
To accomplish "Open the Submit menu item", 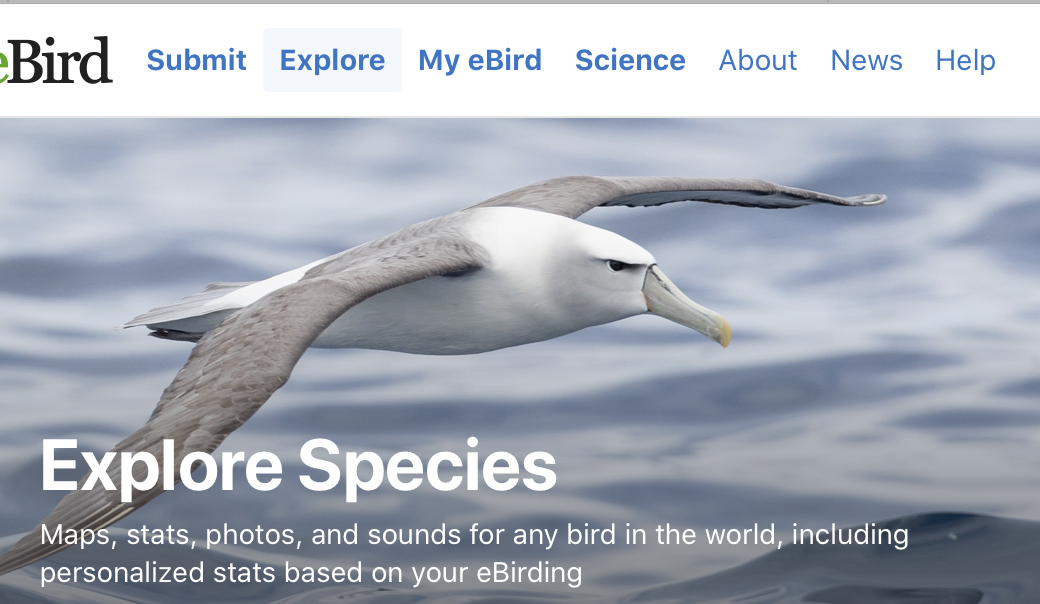I will pos(196,60).
